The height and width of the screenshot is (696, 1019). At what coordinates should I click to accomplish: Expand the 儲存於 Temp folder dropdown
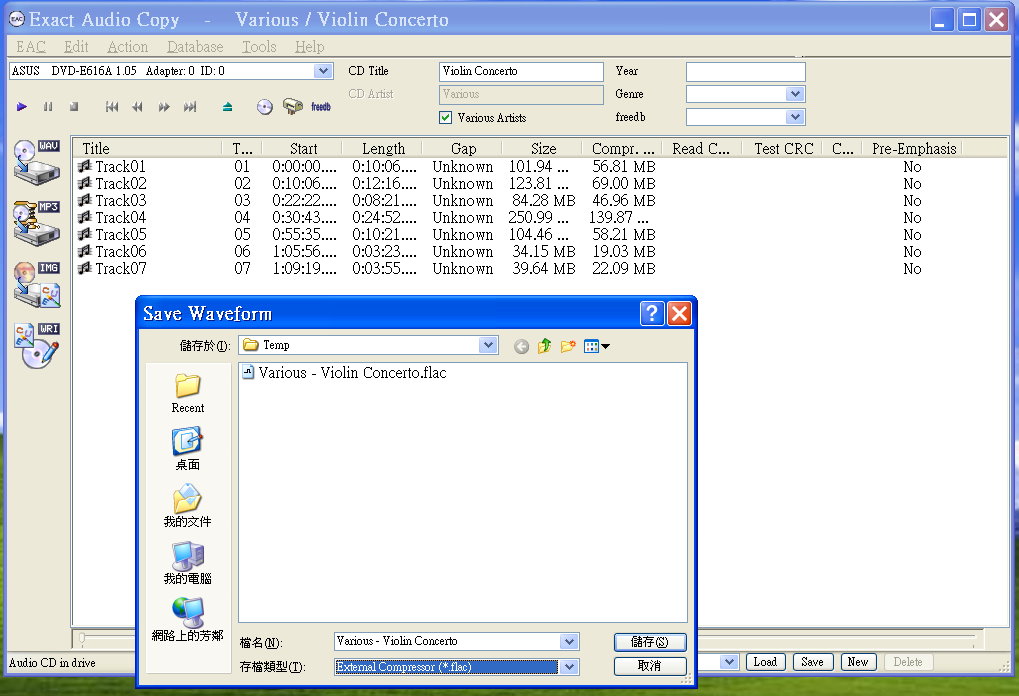click(x=488, y=345)
